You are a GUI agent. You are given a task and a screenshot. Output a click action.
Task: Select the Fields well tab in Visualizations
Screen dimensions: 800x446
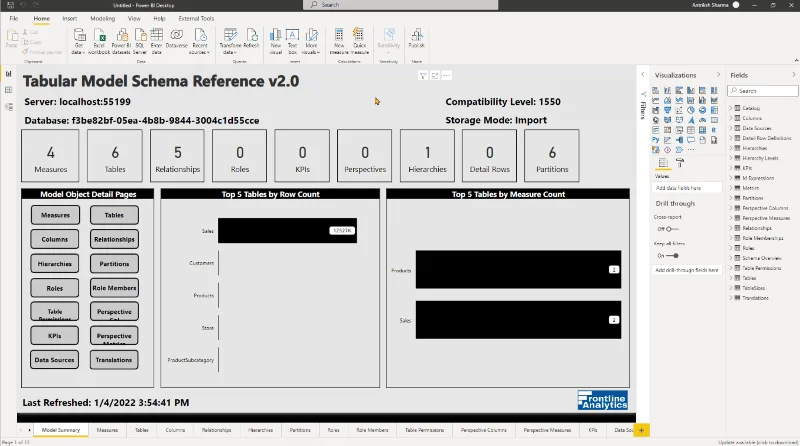663,163
